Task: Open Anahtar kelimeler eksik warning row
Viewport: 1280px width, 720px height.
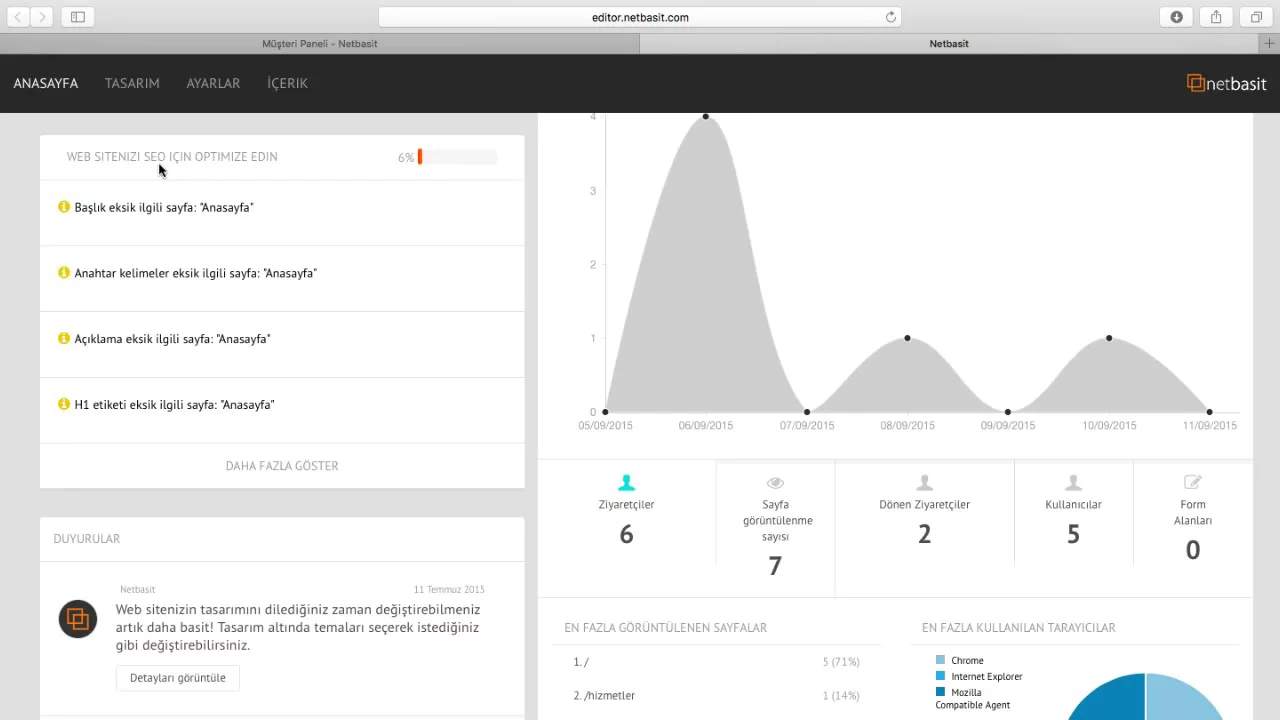Action: tap(282, 279)
